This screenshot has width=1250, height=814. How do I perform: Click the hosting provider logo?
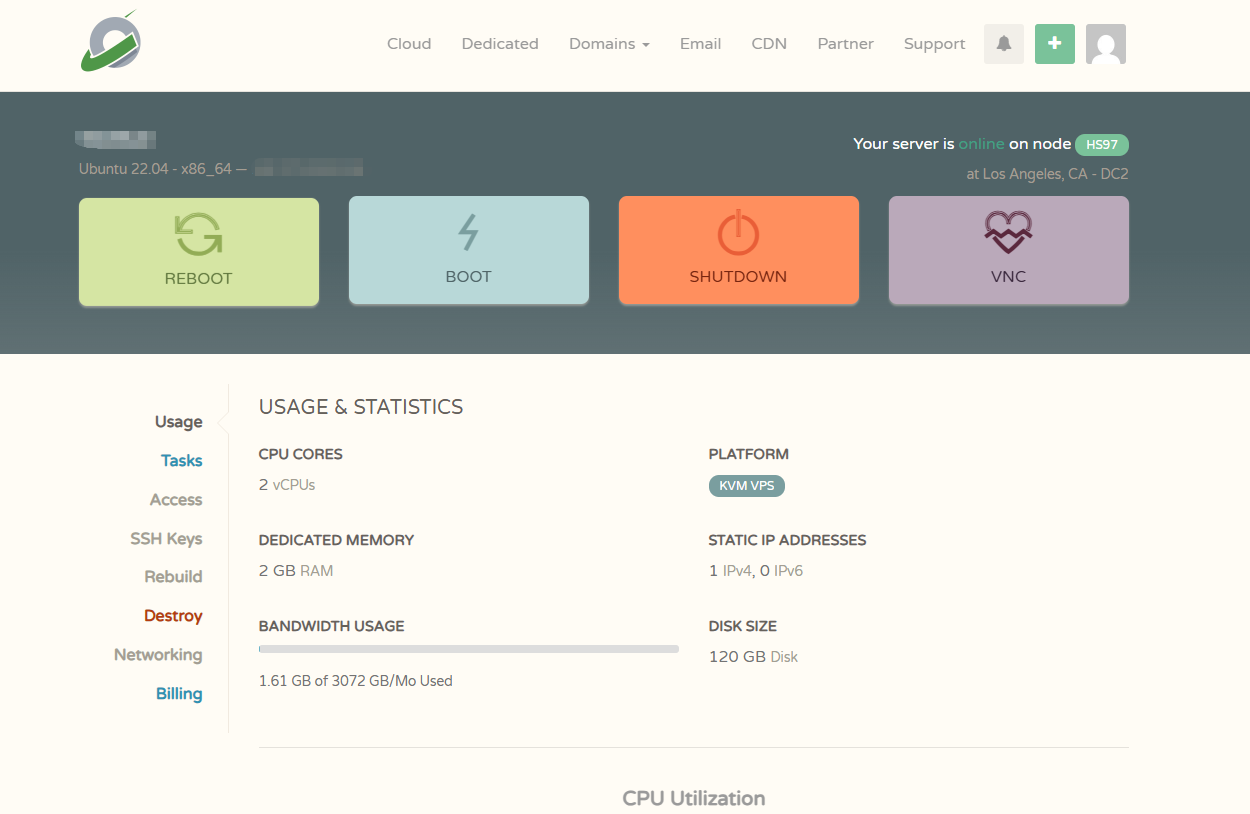point(110,44)
